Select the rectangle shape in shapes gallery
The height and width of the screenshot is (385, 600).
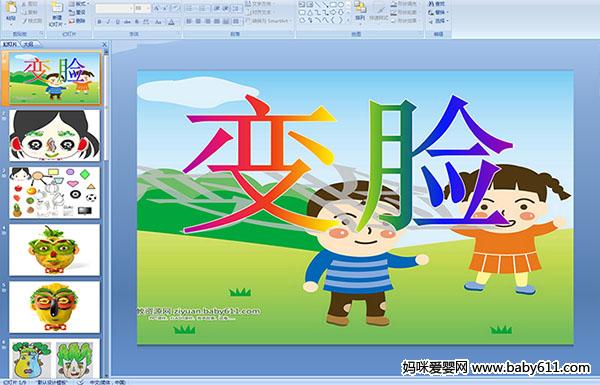334,4
